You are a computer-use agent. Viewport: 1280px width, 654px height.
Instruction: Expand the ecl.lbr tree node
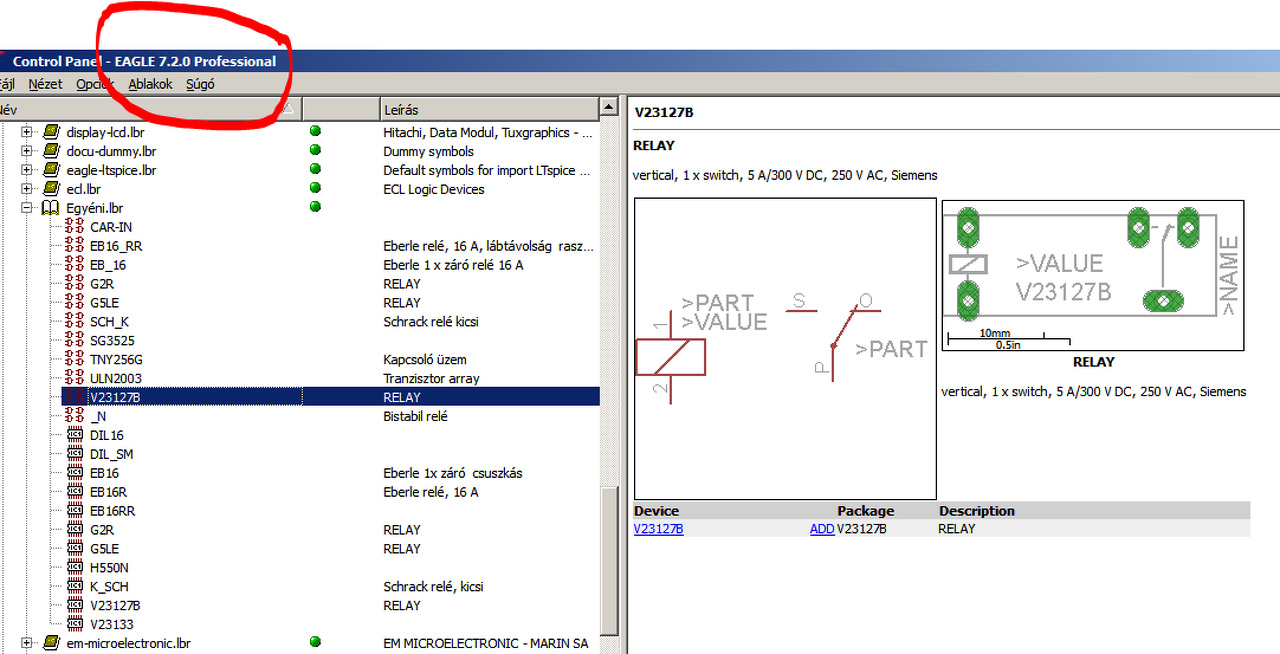(x=27, y=189)
